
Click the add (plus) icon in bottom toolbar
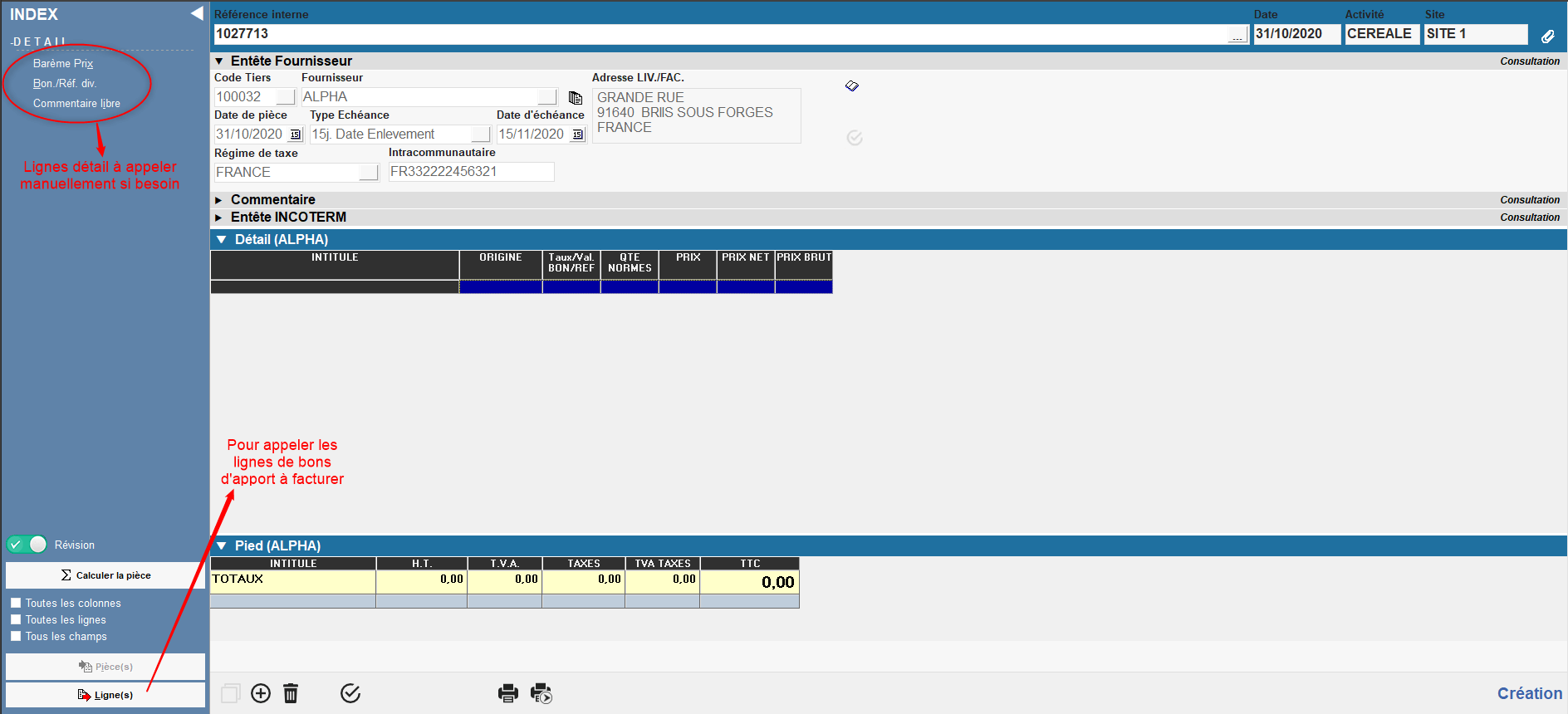click(x=261, y=693)
